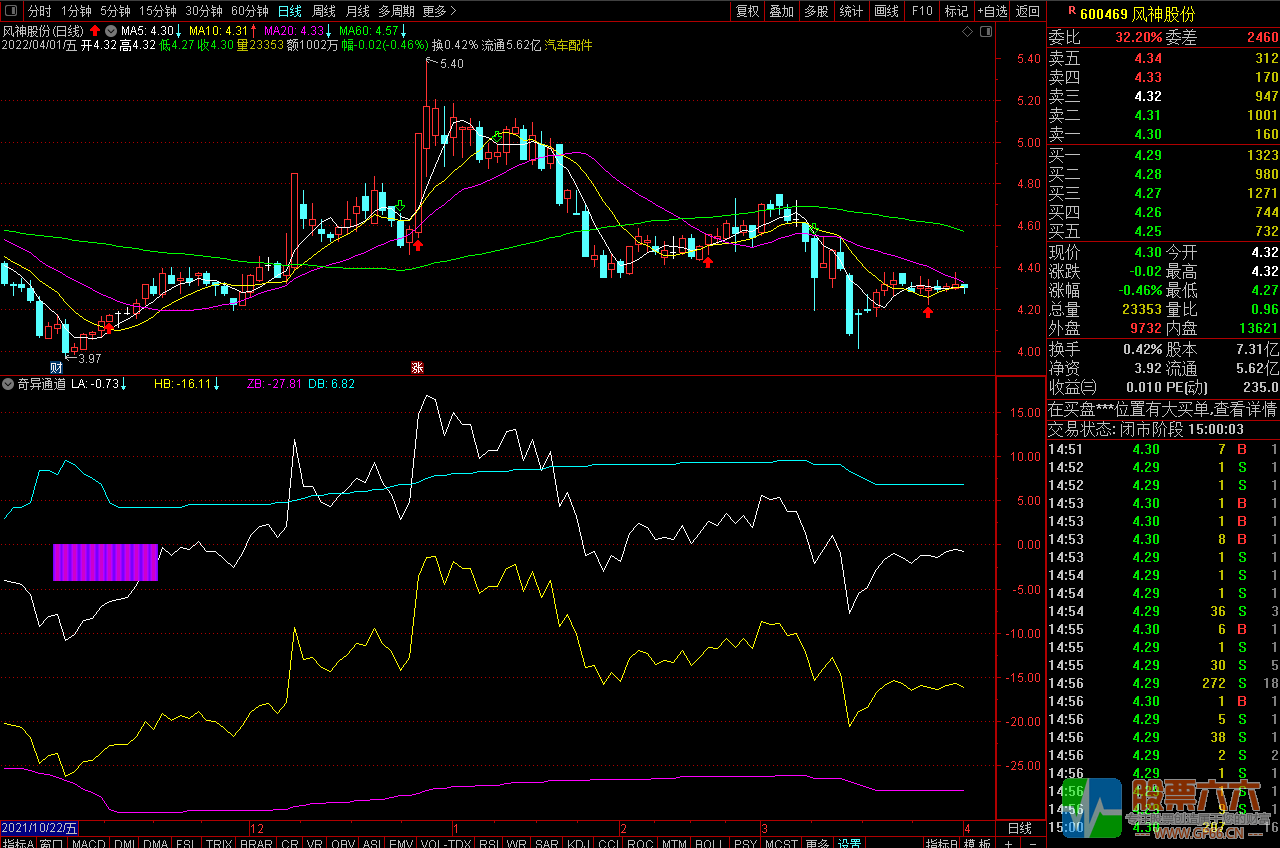
Task: Click the 窗口 tab at bottom
Action: coord(52,844)
